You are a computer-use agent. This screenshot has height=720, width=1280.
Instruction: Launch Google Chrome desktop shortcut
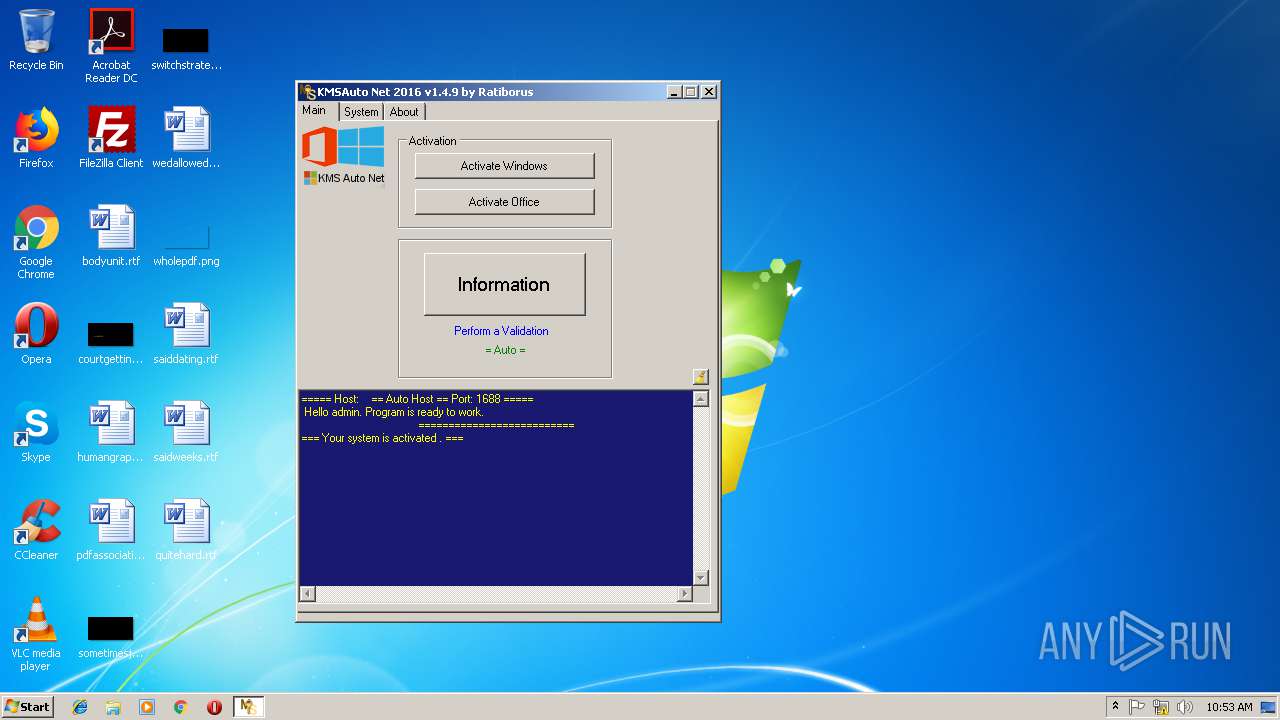tap(36, 242)
